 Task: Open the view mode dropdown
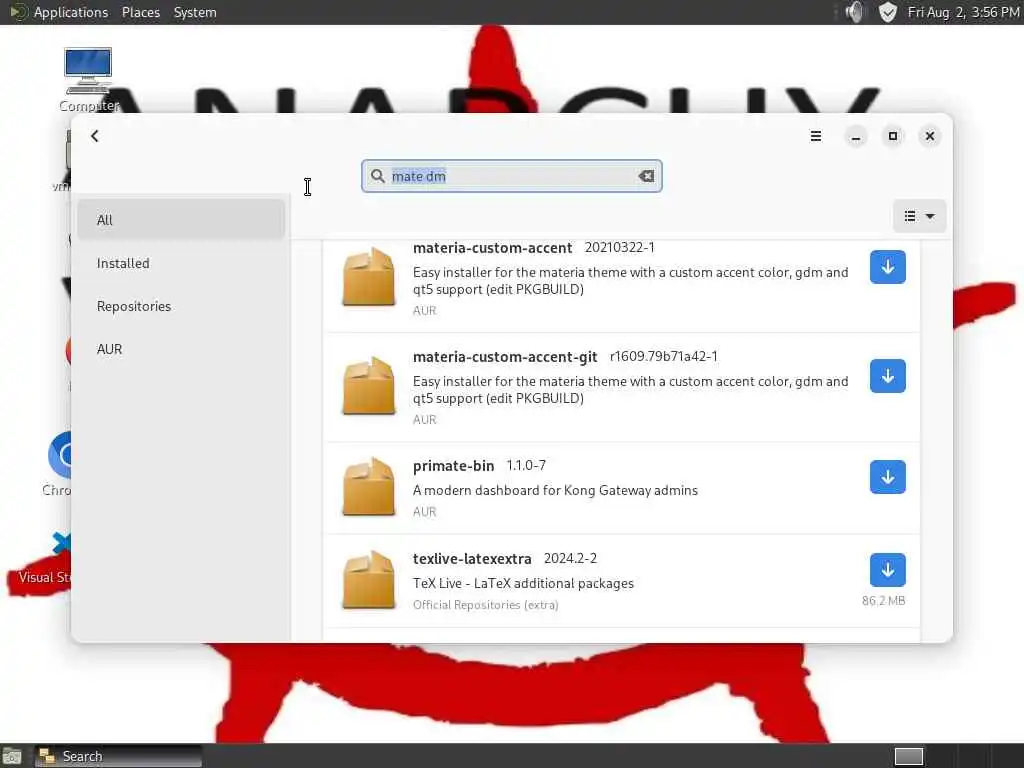coord(919,216)
